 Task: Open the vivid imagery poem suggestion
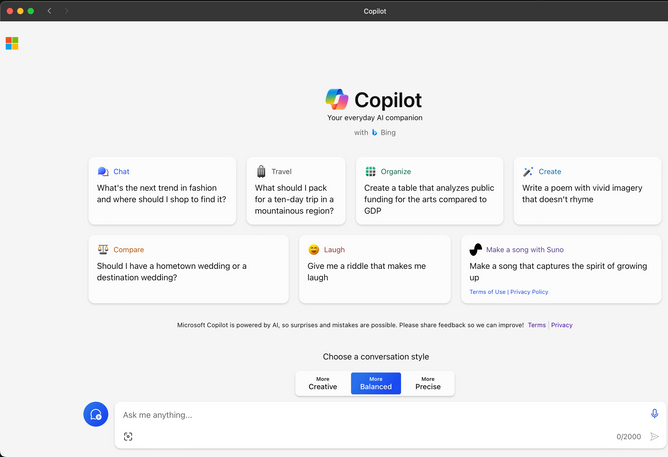pyautogui.click(x=587, y=190)
